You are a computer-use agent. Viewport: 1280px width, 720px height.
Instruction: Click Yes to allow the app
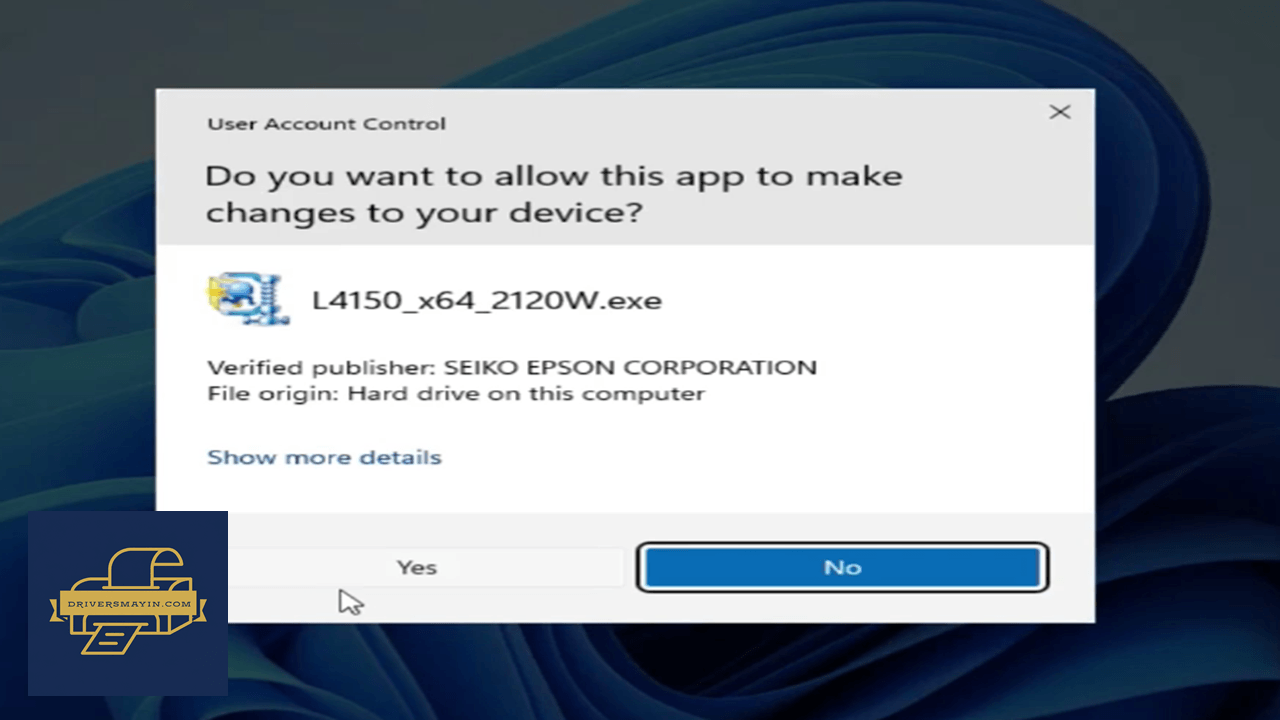pos(416,567)
